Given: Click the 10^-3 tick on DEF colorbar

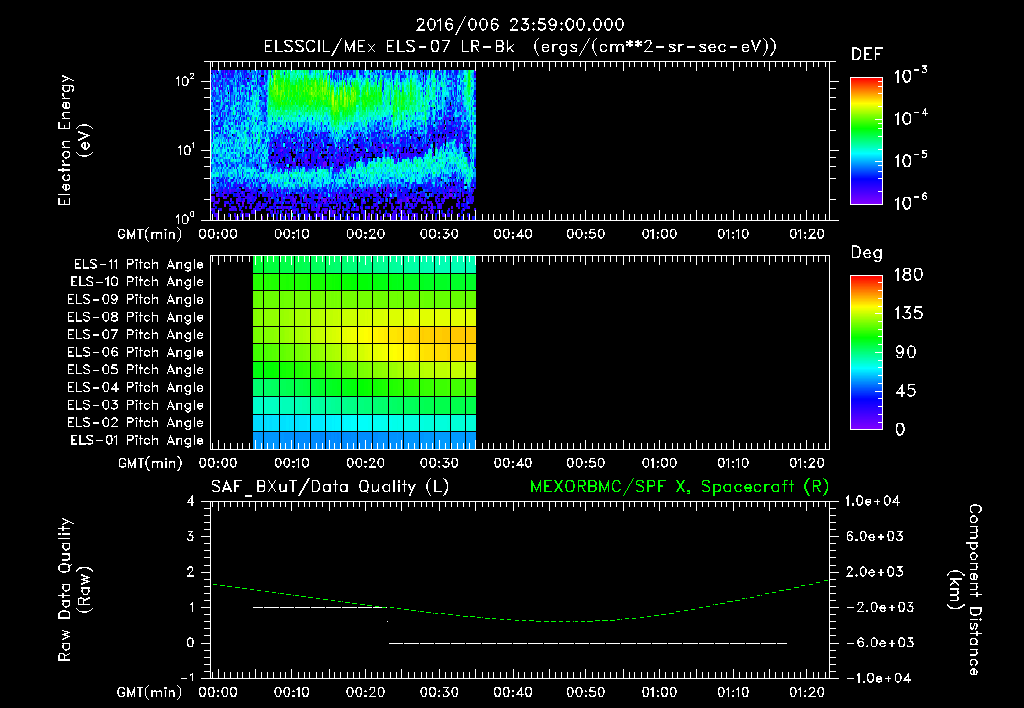Looking at the screenshot, I should 910,76.
